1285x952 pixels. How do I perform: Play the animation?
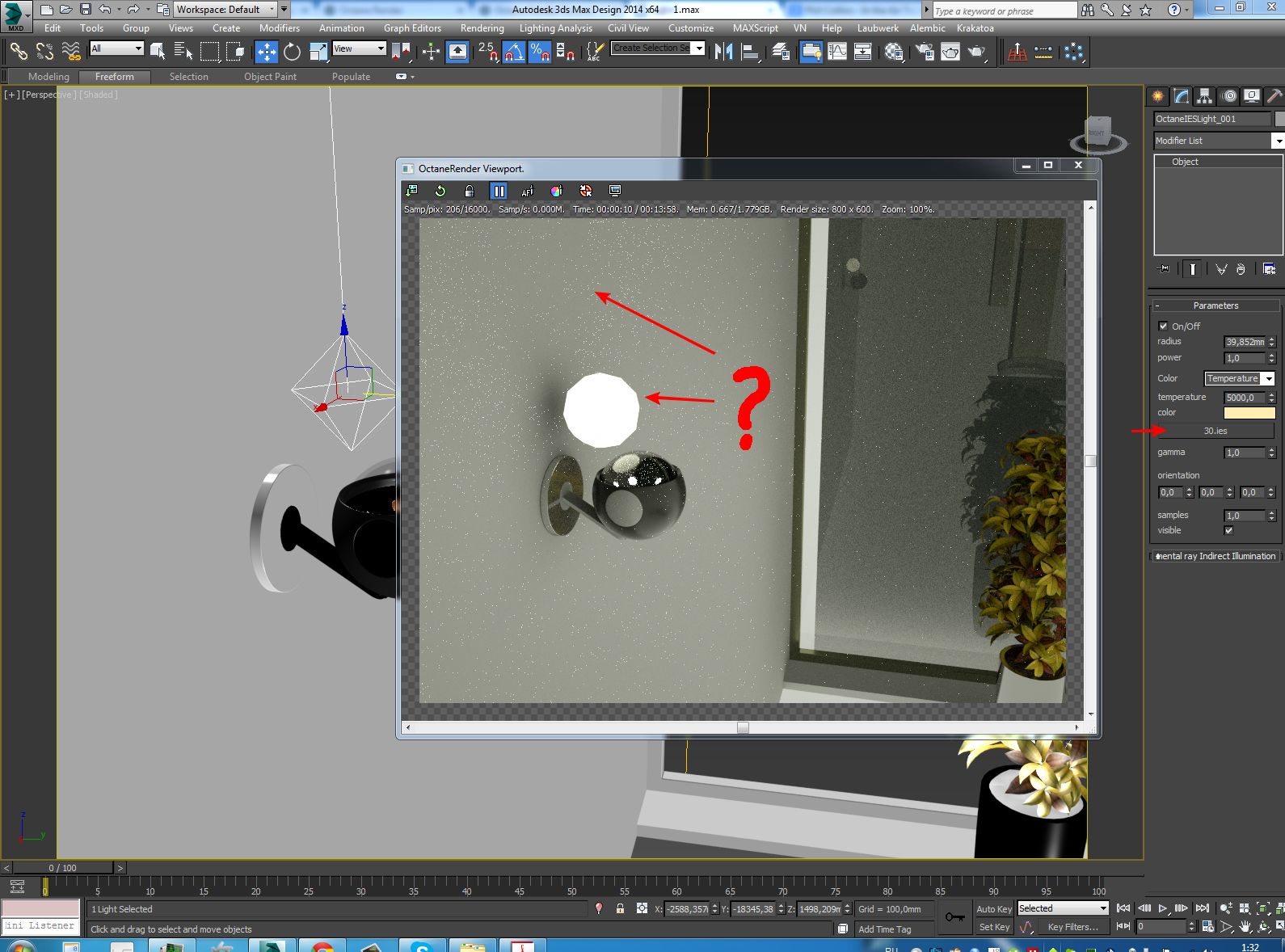point(1163,908)
